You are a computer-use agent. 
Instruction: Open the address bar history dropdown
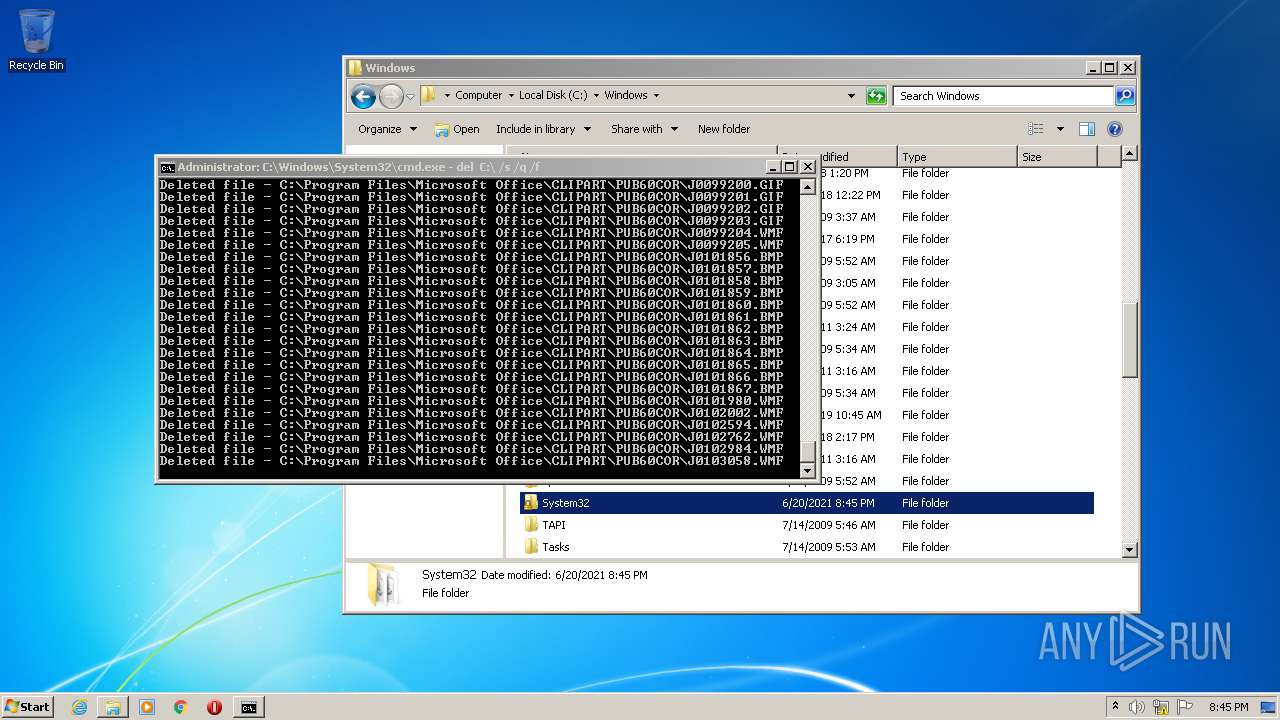(x=851, y=96)
